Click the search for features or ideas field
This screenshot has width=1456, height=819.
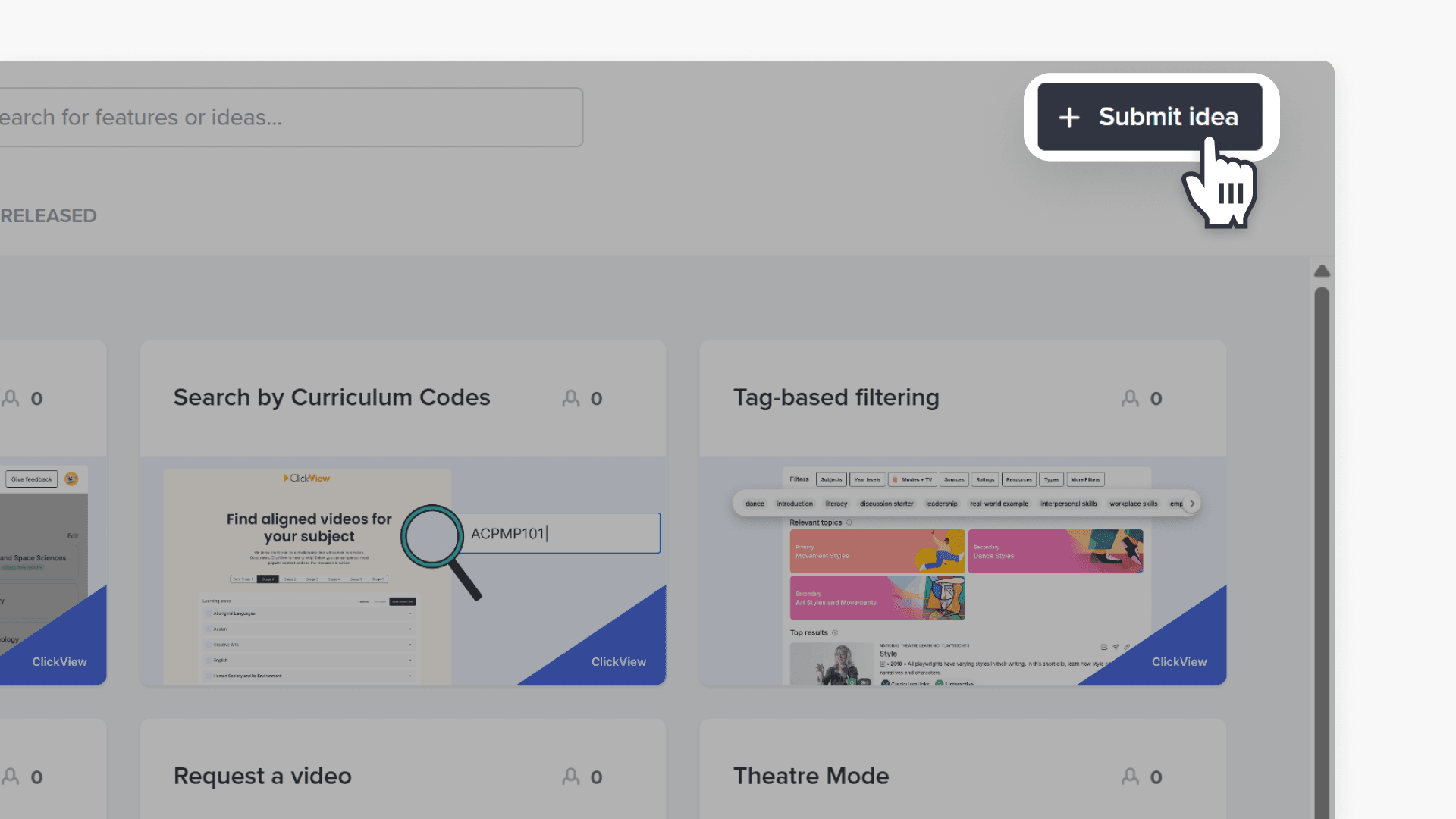[x=288, y=117]
